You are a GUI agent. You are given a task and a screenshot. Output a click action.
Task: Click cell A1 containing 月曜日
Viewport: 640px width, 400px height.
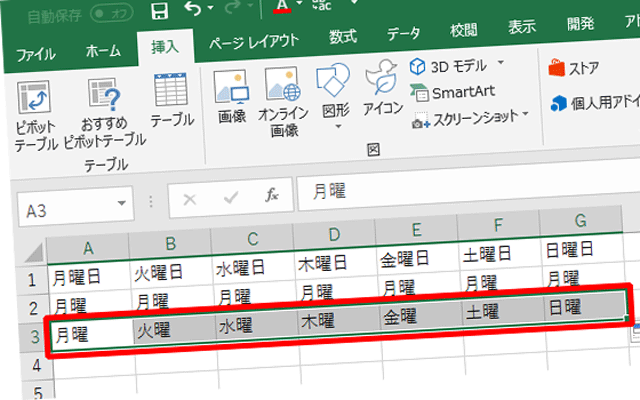click(x=89, y=276)
